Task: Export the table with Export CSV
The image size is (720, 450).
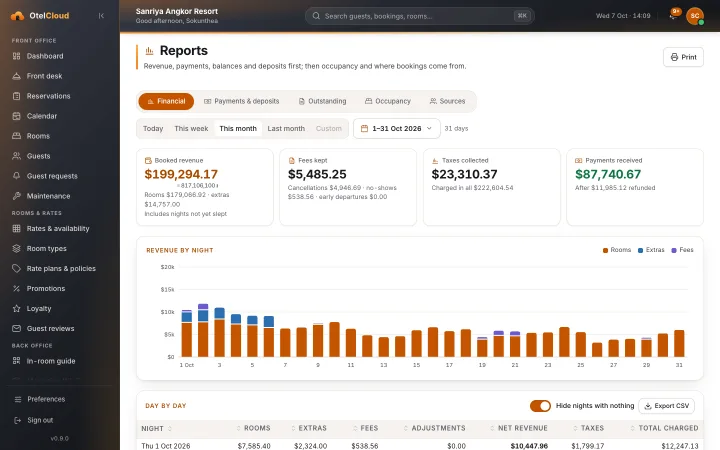Action: (x=666, y=406)
